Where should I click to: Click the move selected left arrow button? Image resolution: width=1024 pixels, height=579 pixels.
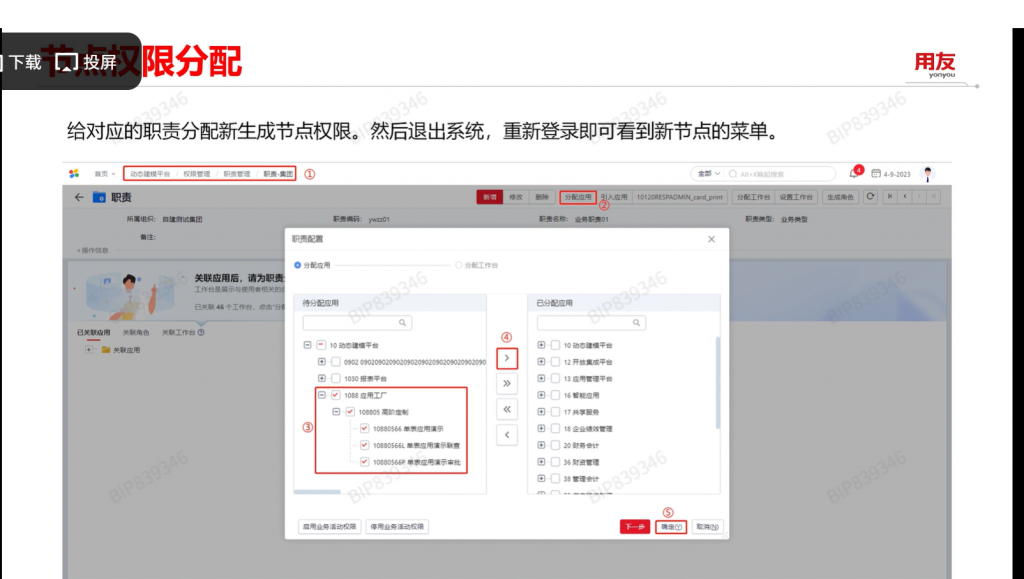[507, 435]
